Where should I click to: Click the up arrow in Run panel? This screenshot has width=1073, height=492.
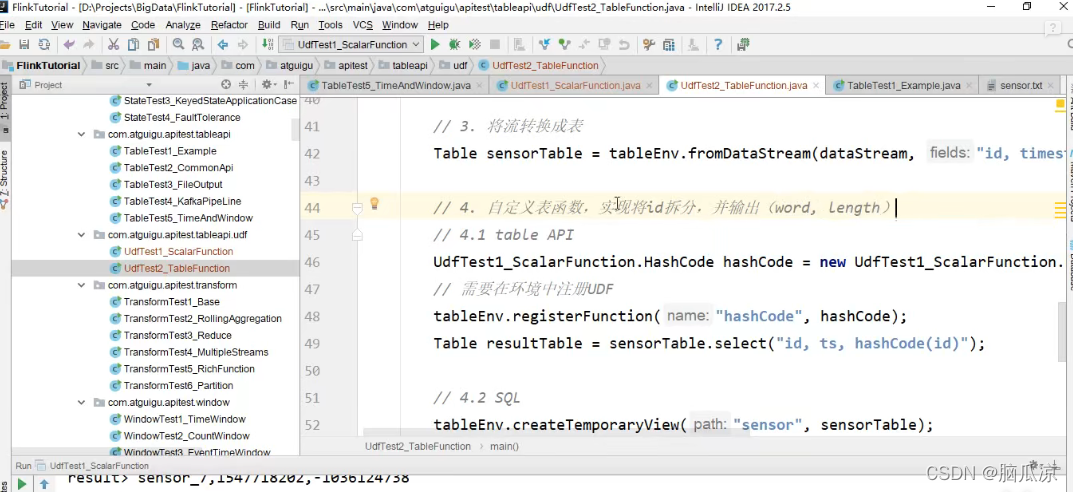click(x=44, y=484)
